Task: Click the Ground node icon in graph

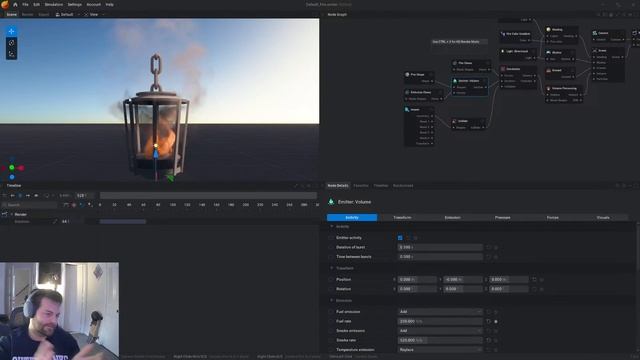Action: (x=548, y=70)
